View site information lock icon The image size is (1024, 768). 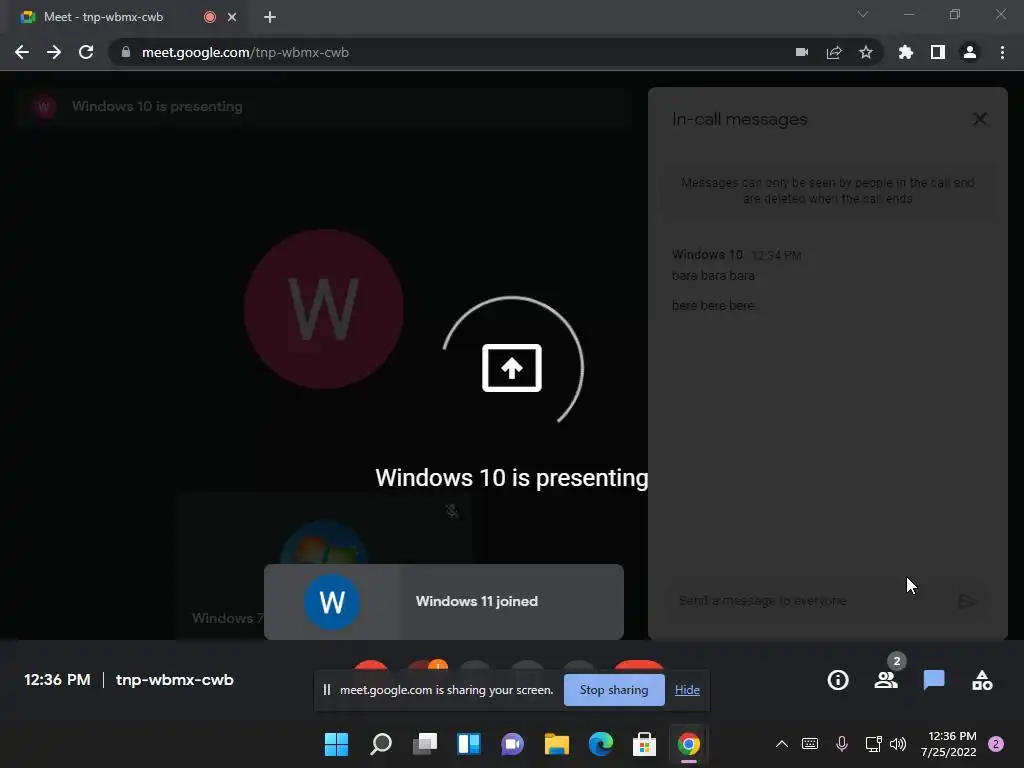pos(126,52)
